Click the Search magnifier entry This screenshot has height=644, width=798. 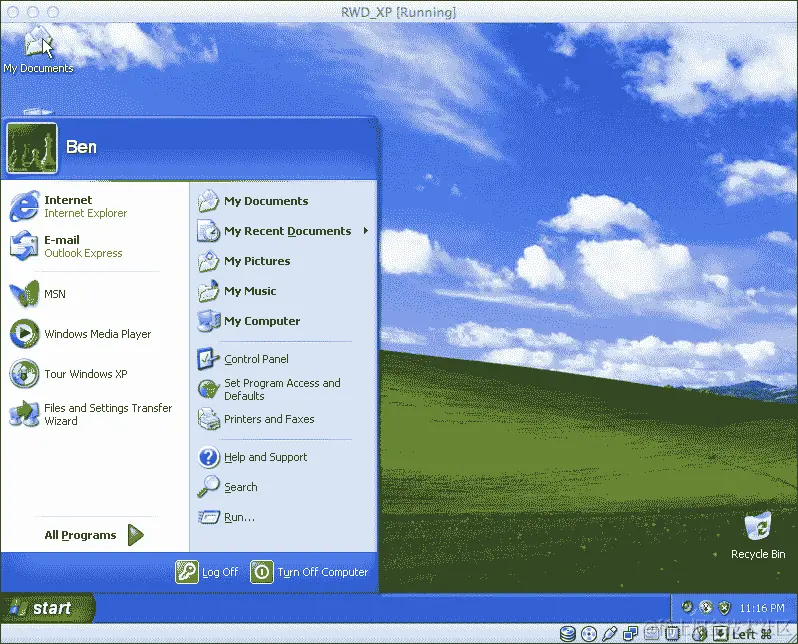pyautogui.click(x=228, y=487)
